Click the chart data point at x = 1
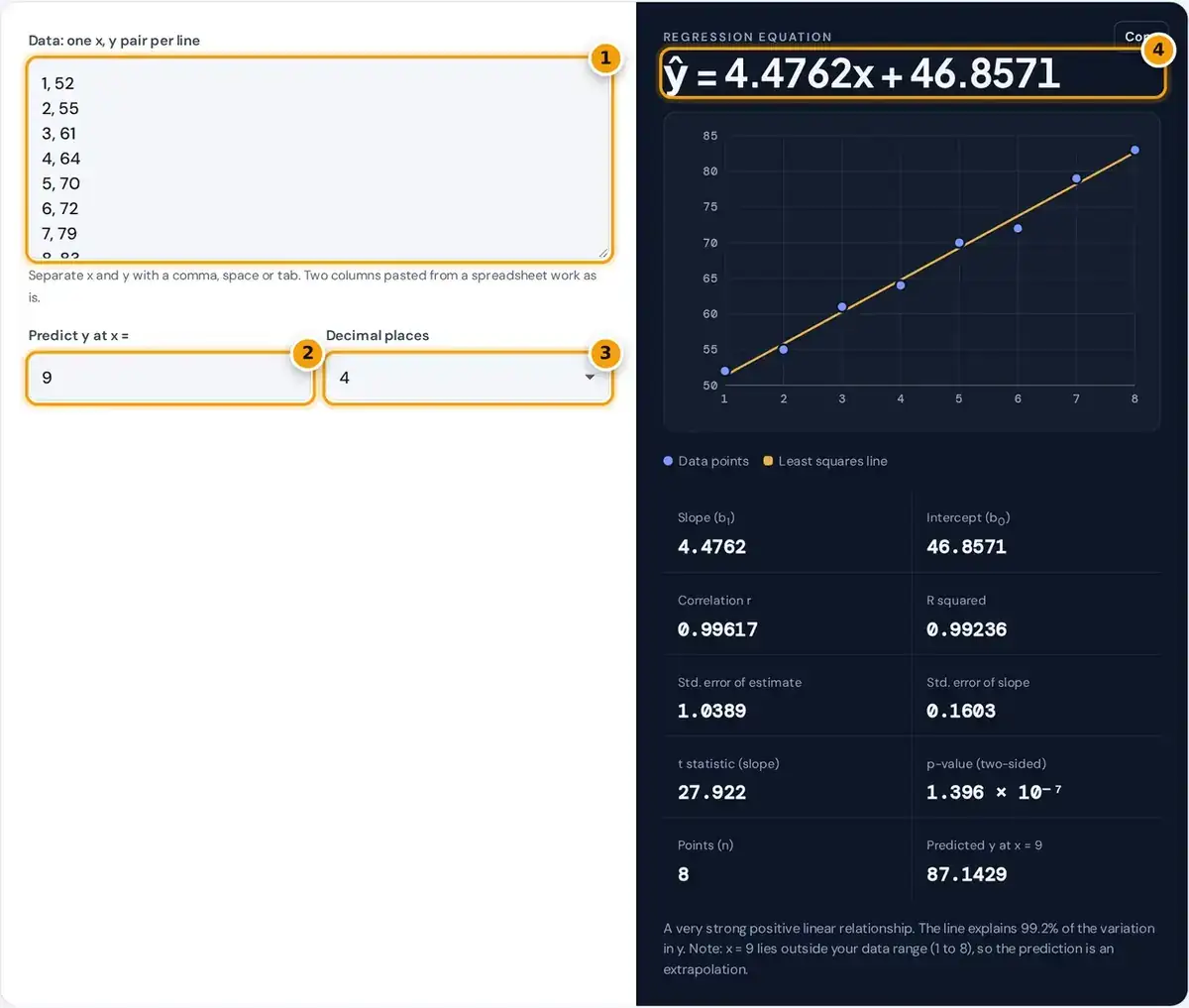Image resolution: width=1189 pixels, height=1008 pixels. pyautogui.click(x=725, y=372)
